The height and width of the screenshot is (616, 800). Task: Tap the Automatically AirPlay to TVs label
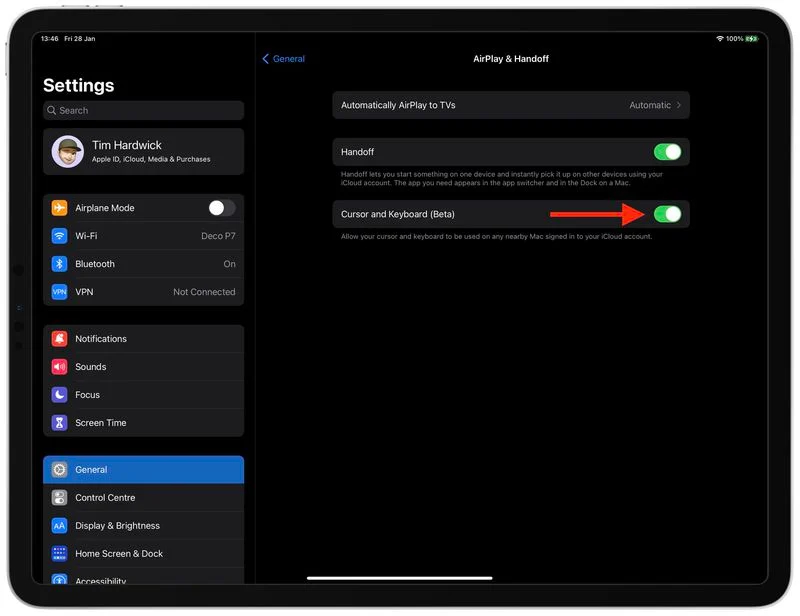[x=398, y=105]
